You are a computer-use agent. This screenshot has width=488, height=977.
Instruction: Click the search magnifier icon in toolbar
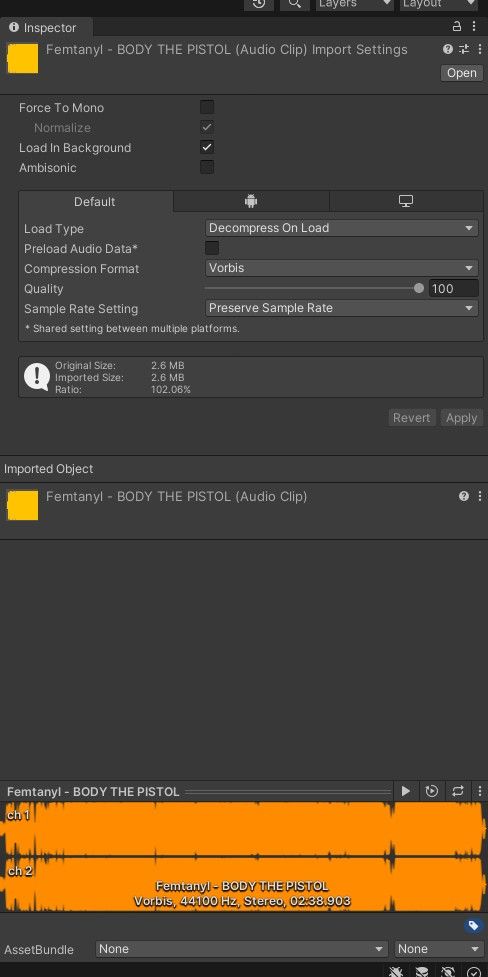295,4
